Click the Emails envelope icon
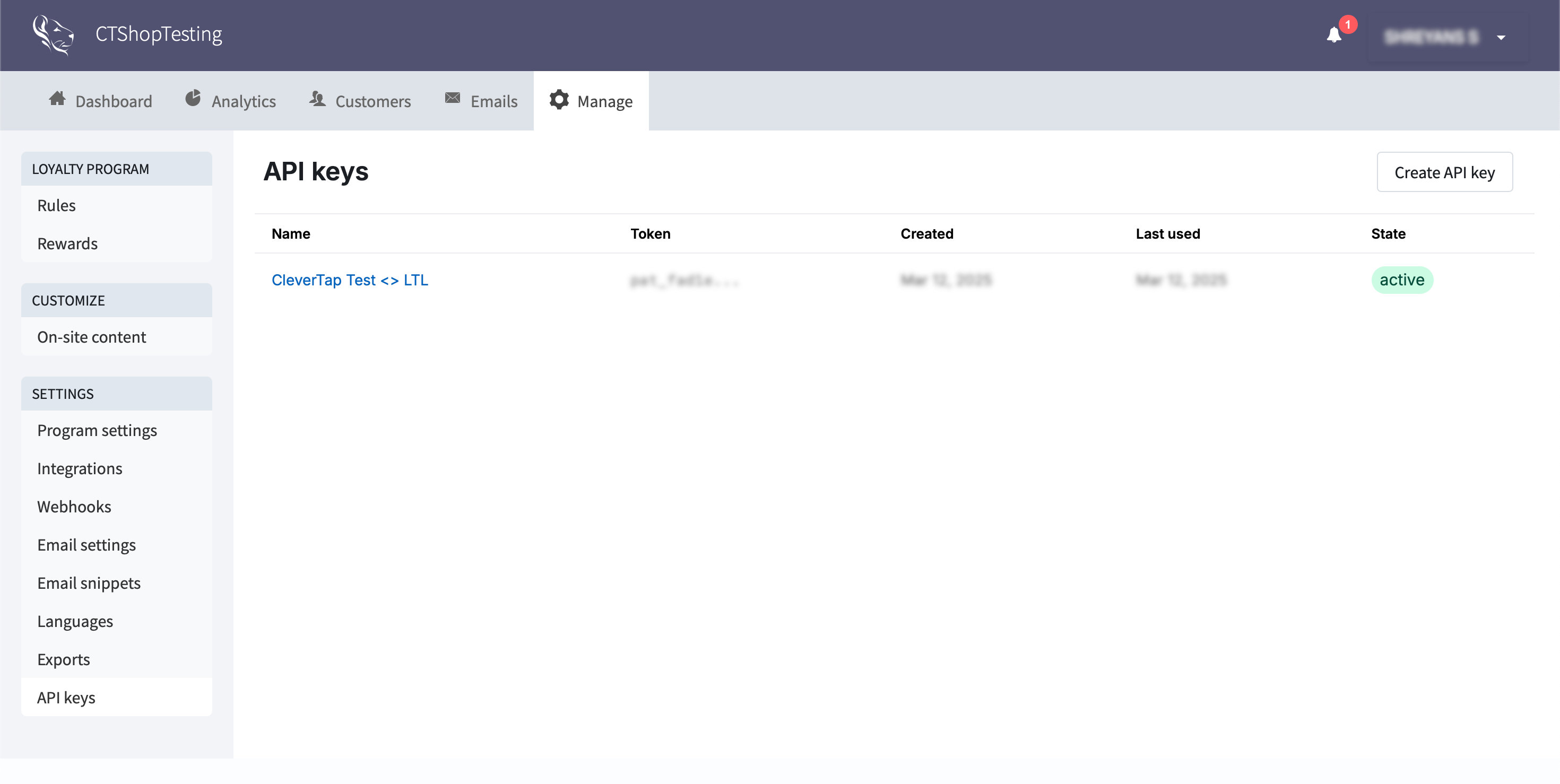This screenshot has width=1560, height=784. click(x=453, y=98)
